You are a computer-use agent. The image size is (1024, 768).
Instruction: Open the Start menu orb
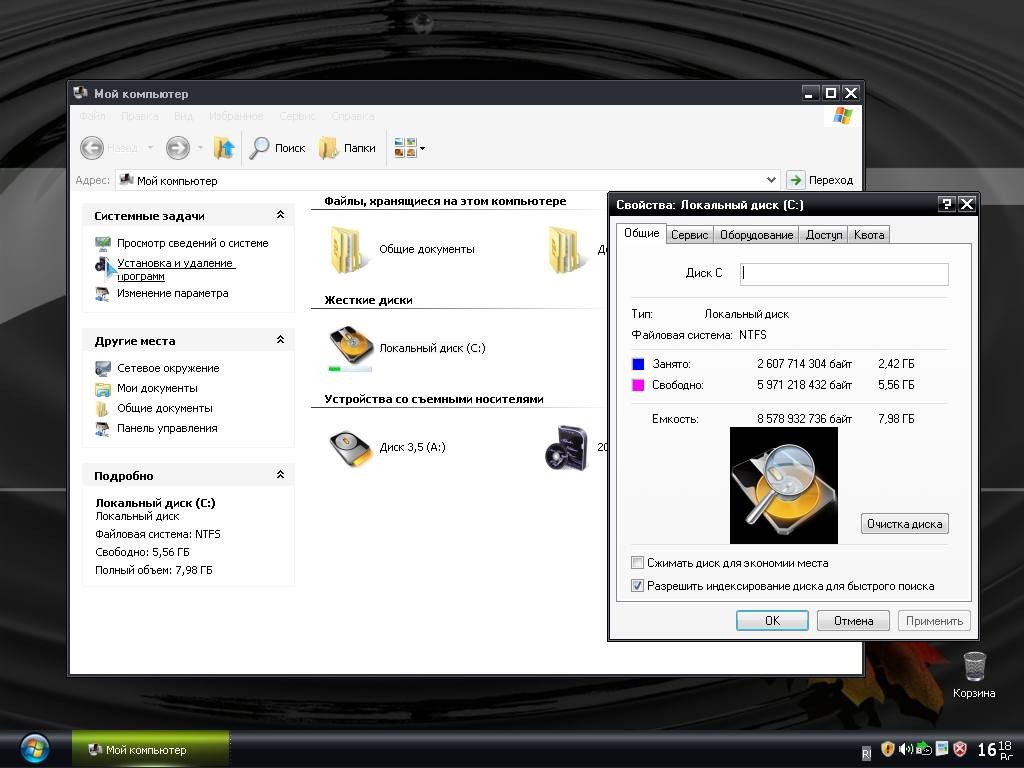click(35, 749)
